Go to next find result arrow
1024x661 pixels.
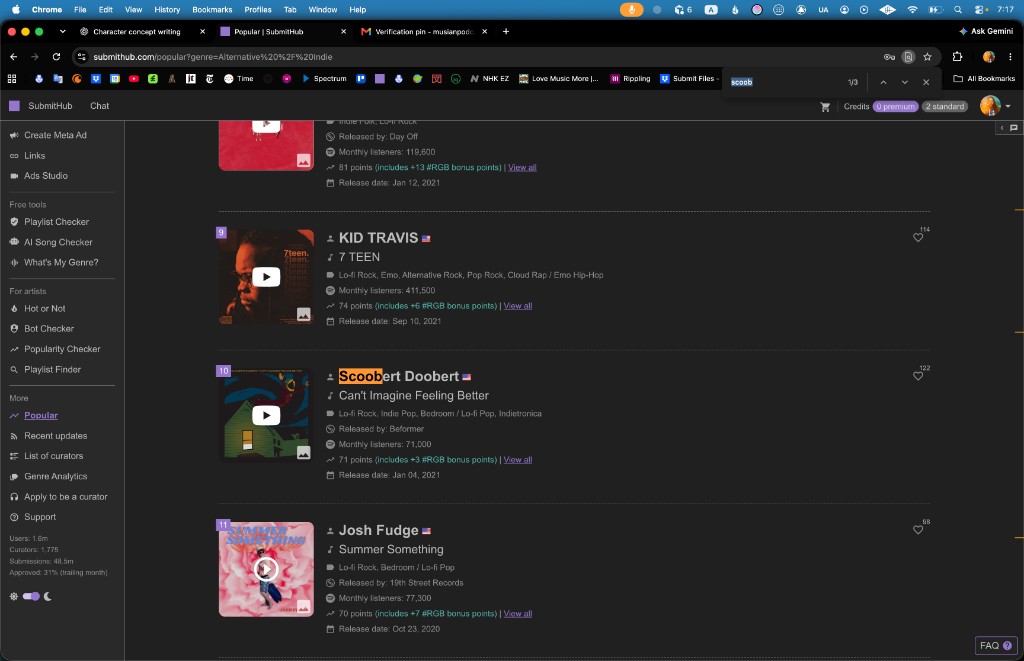point(904,82)
